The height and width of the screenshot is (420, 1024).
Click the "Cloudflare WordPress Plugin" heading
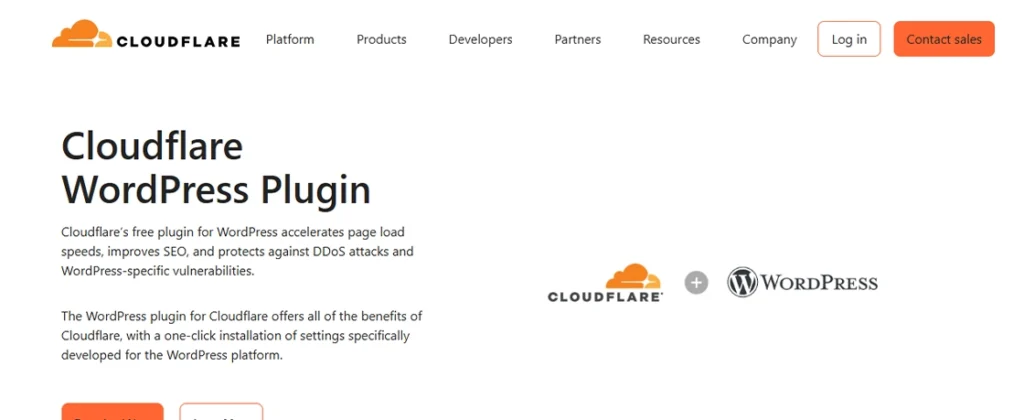point(216,168)
